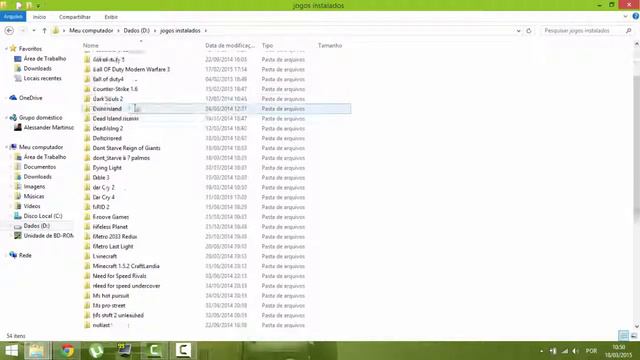Switch to large icons view in status bar
The height and width of the screenshot is (360, 640).
(634, 336)
